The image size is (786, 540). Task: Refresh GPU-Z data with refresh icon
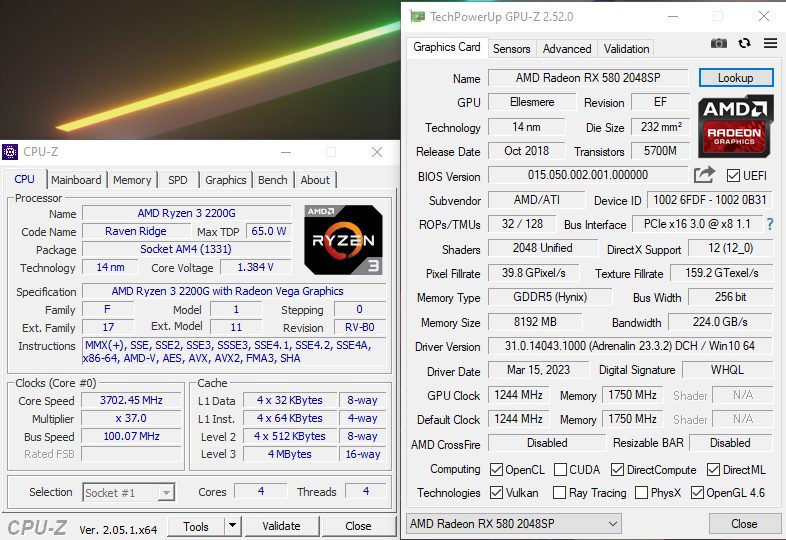[x=744, y=44]
